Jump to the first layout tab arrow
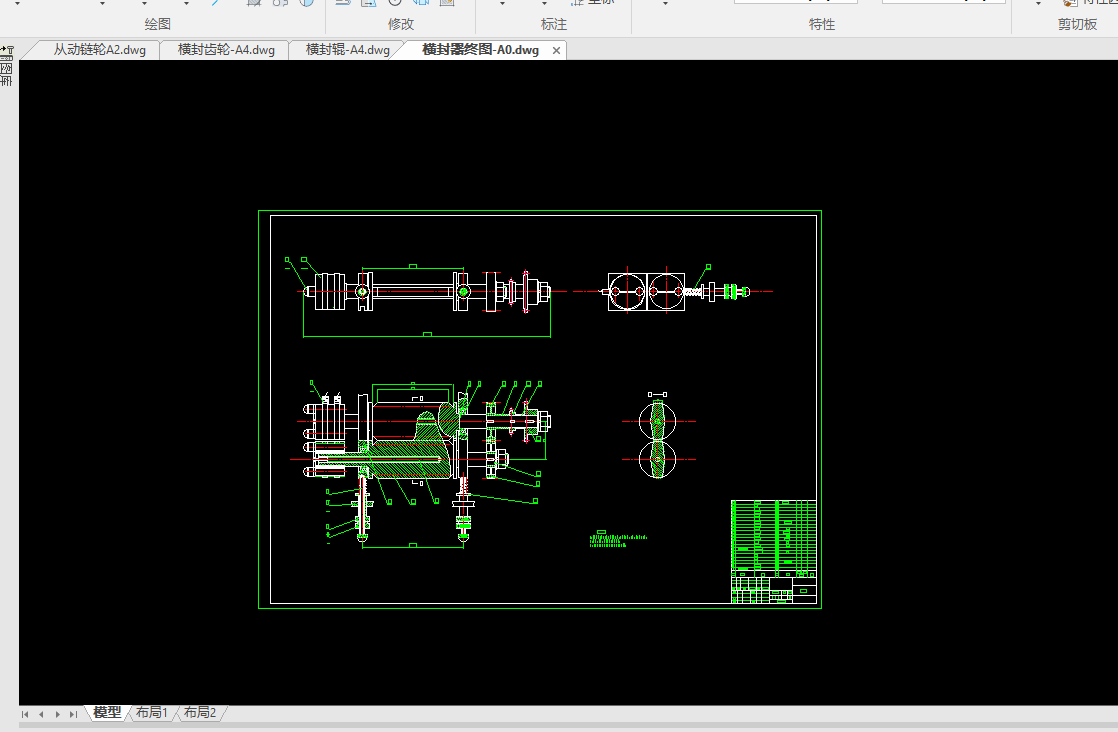Screen dimensions: 1118x732 (25, 713)
